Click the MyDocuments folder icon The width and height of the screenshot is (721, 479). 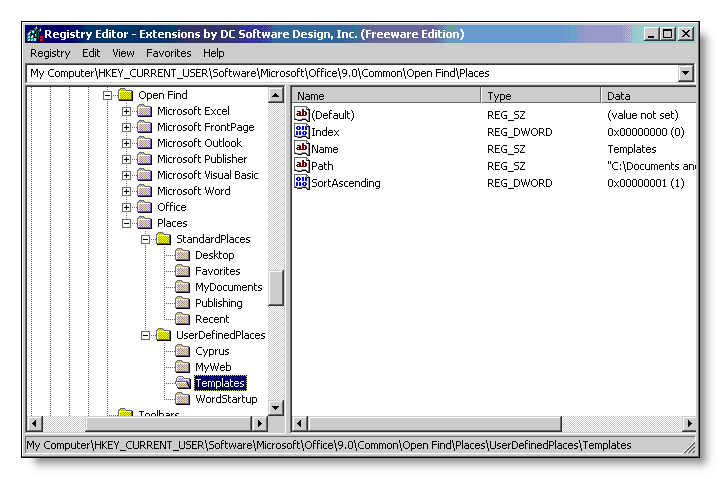tap(183, 287)
